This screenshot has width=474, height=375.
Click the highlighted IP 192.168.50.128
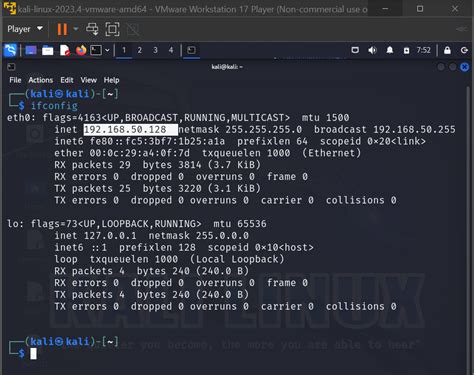click(x=125, y=129)
